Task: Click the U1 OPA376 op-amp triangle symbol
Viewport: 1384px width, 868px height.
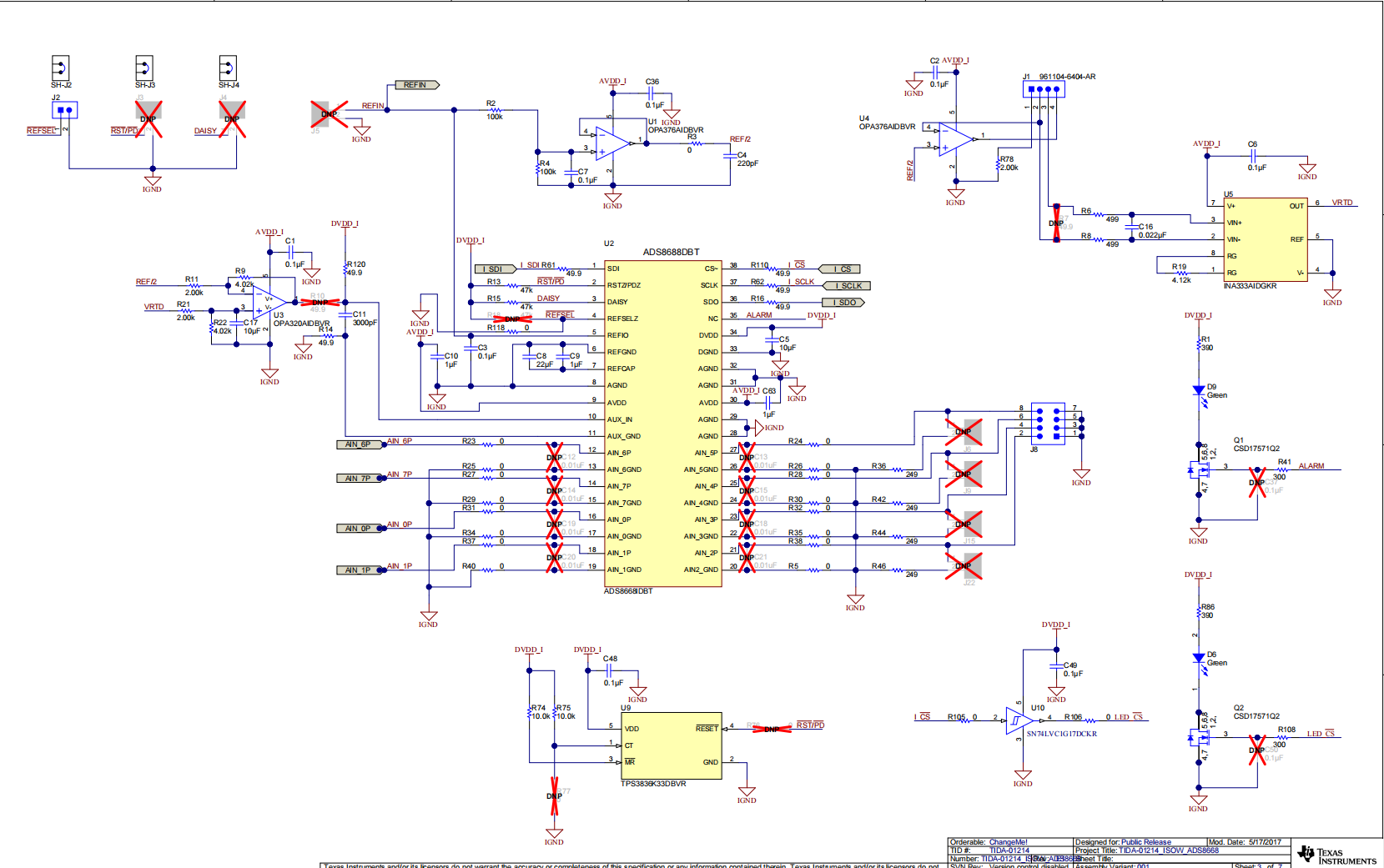Action: tap(612, 143)
